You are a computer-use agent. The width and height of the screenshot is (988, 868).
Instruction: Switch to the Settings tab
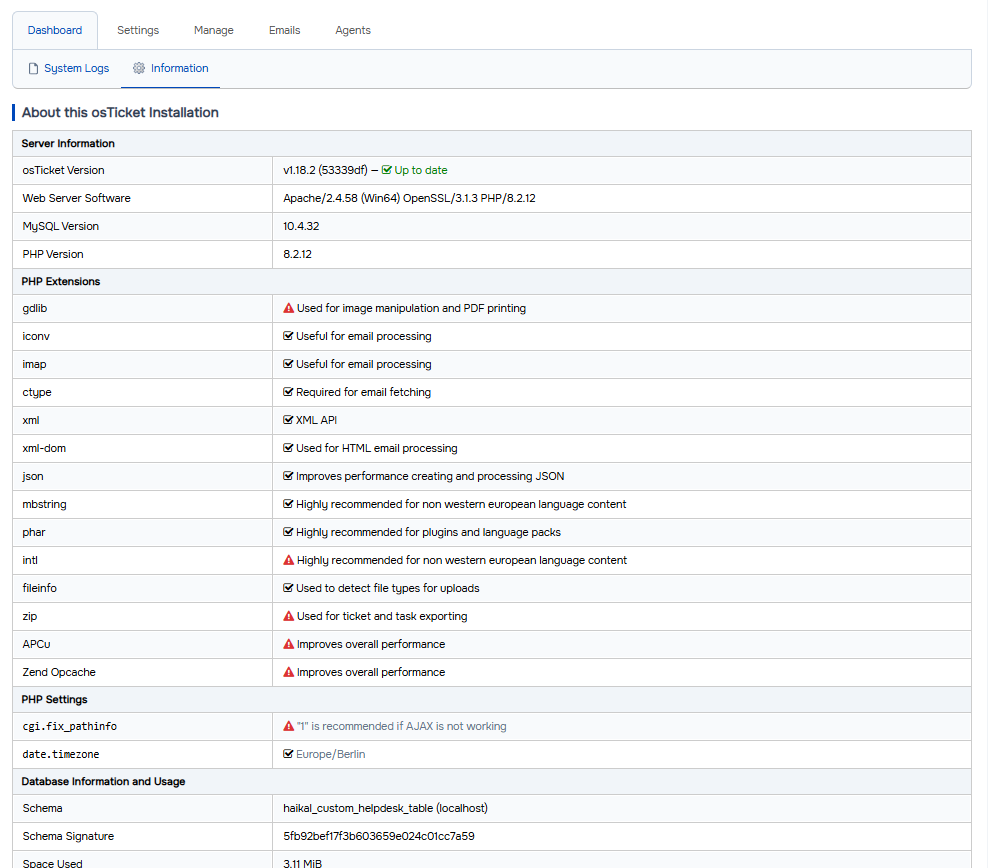coord(138,30)
